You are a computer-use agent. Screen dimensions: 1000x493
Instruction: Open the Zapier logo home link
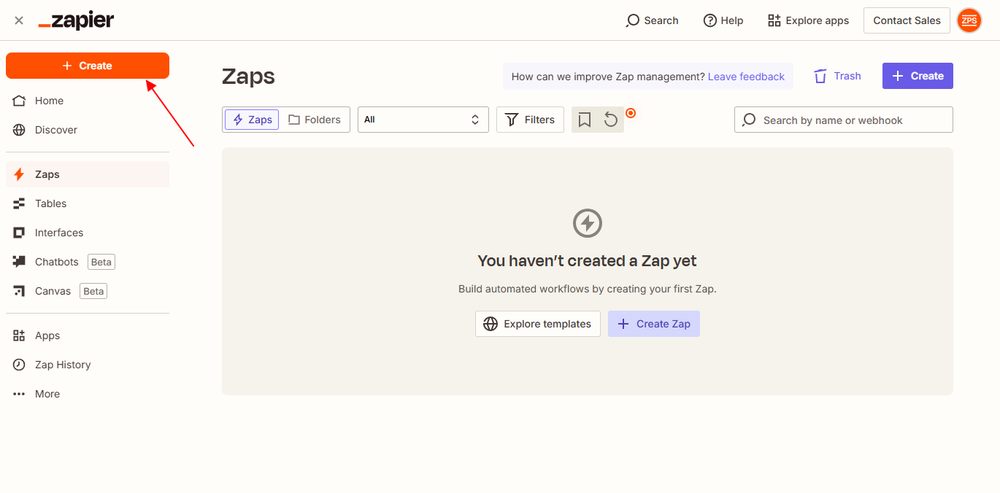[x=76, y=21]
